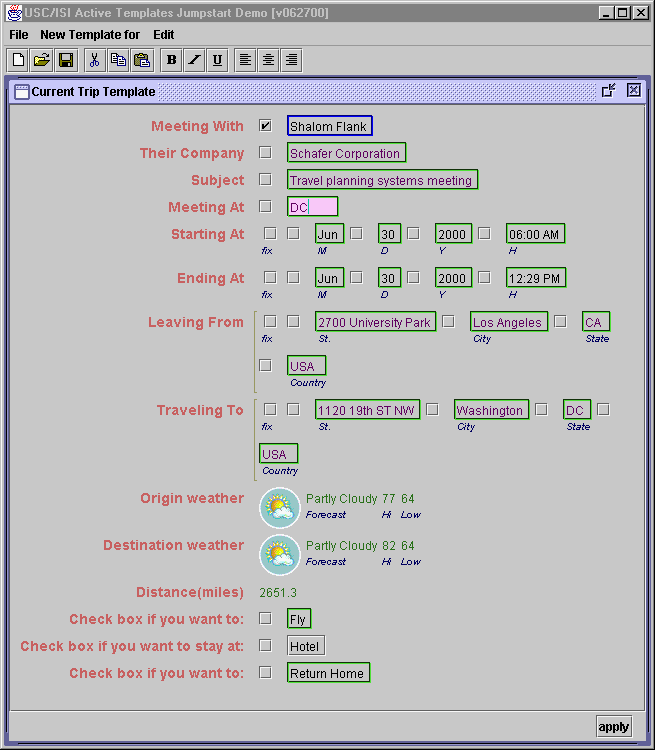The width and height of the screenshot is (655, 750).
Task: Open the File menu
Action: coord(19,35)
